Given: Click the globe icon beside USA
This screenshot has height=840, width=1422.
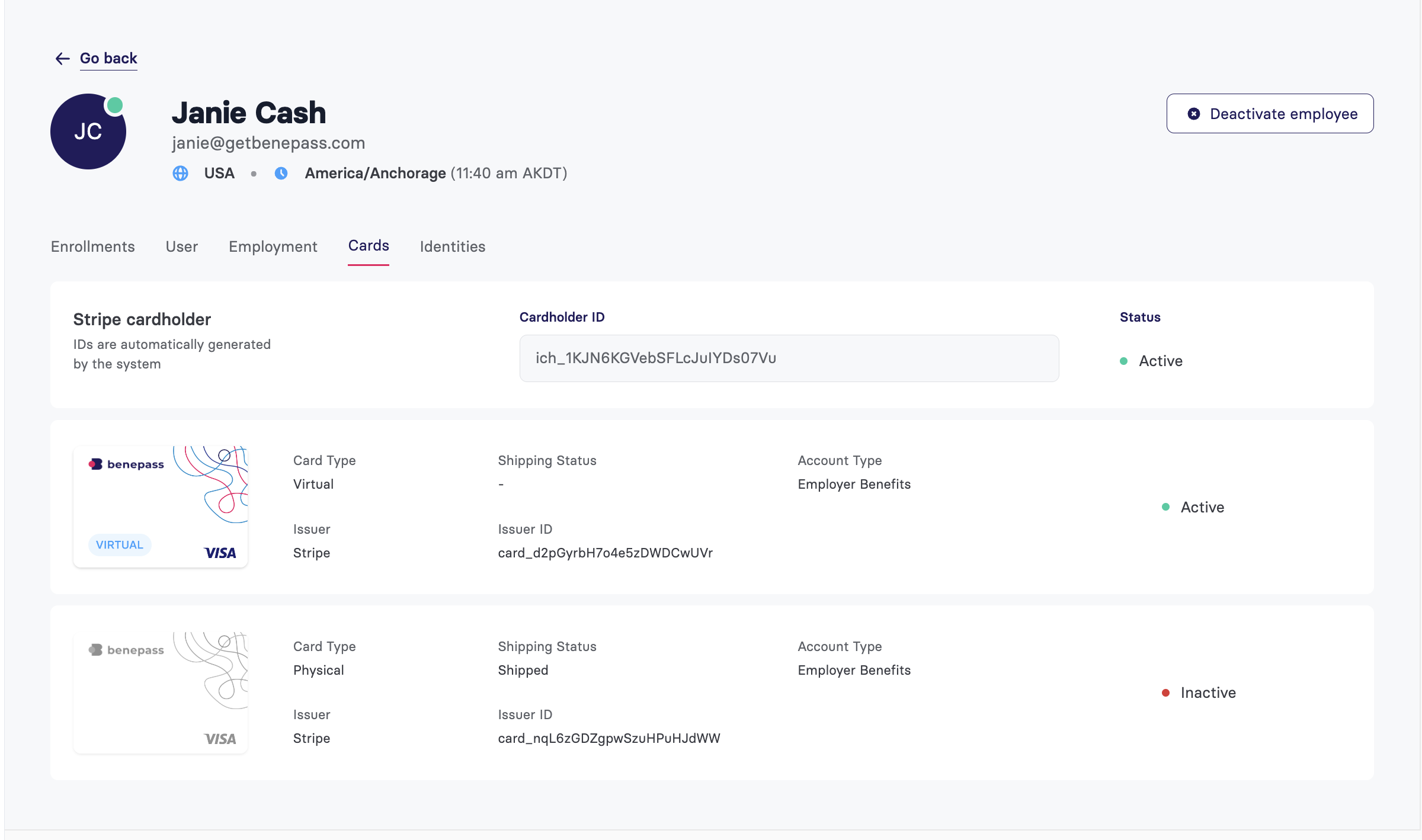Looking at the screenshot, I should (x=180, y=173).
